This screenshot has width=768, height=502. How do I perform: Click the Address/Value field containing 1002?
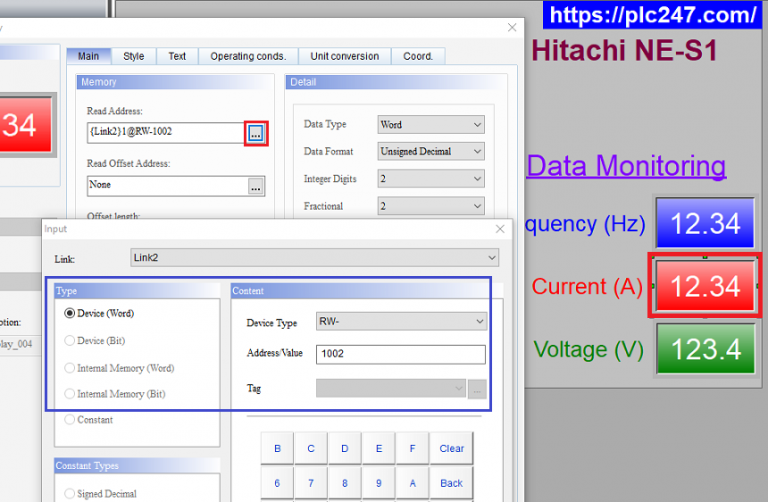[401, 355]
